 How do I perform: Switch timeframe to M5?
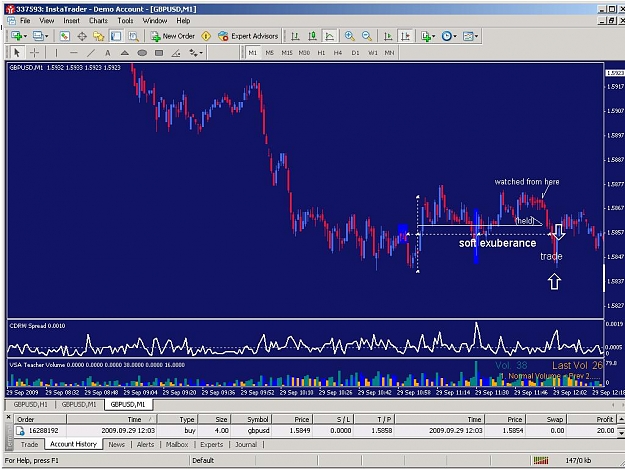pos(270,53)
